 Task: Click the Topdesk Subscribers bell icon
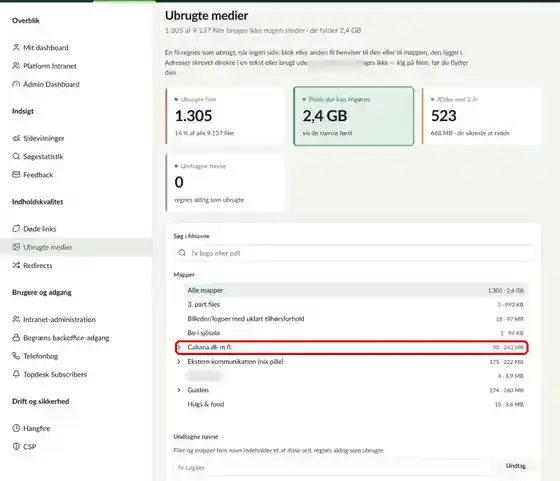[16, 374]
